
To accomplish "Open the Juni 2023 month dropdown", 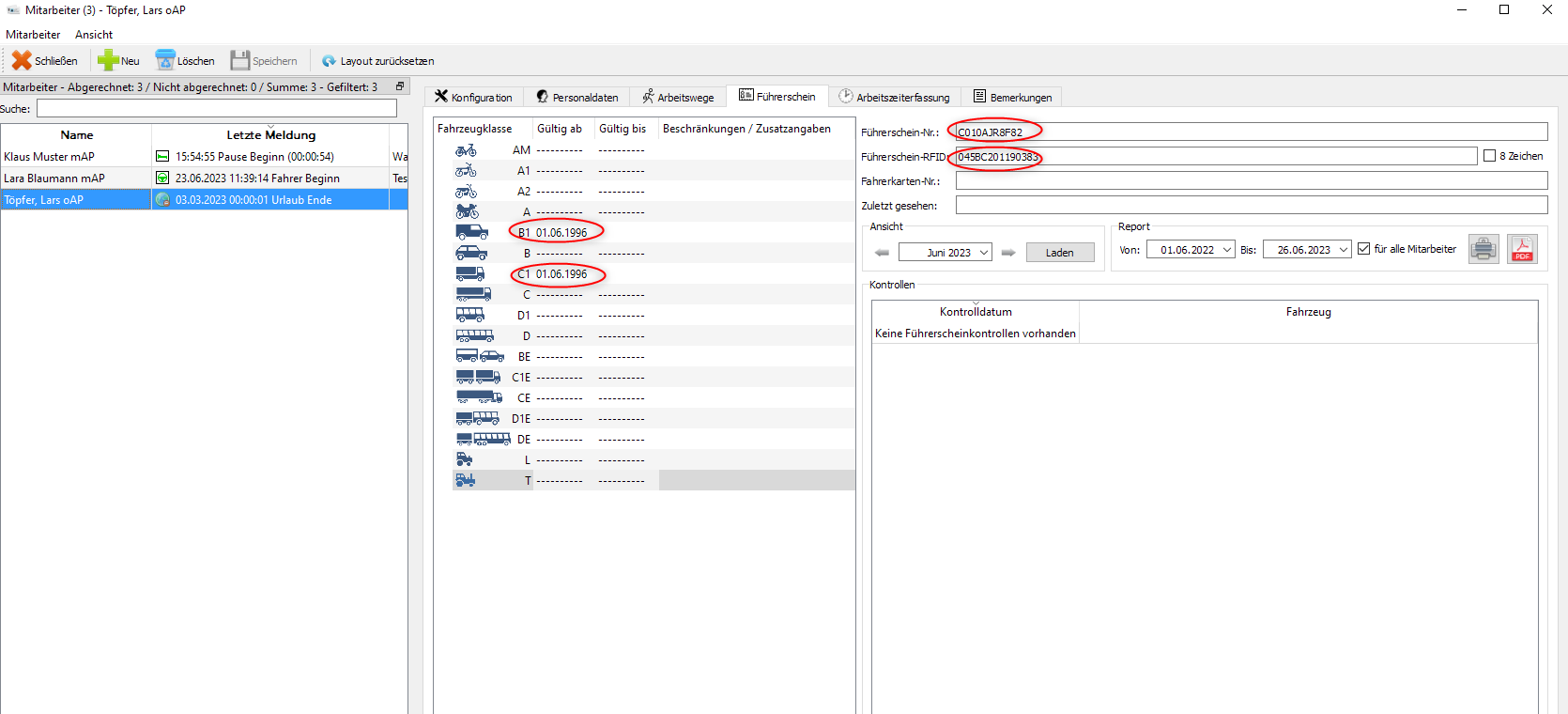I will tap(983, 253).
